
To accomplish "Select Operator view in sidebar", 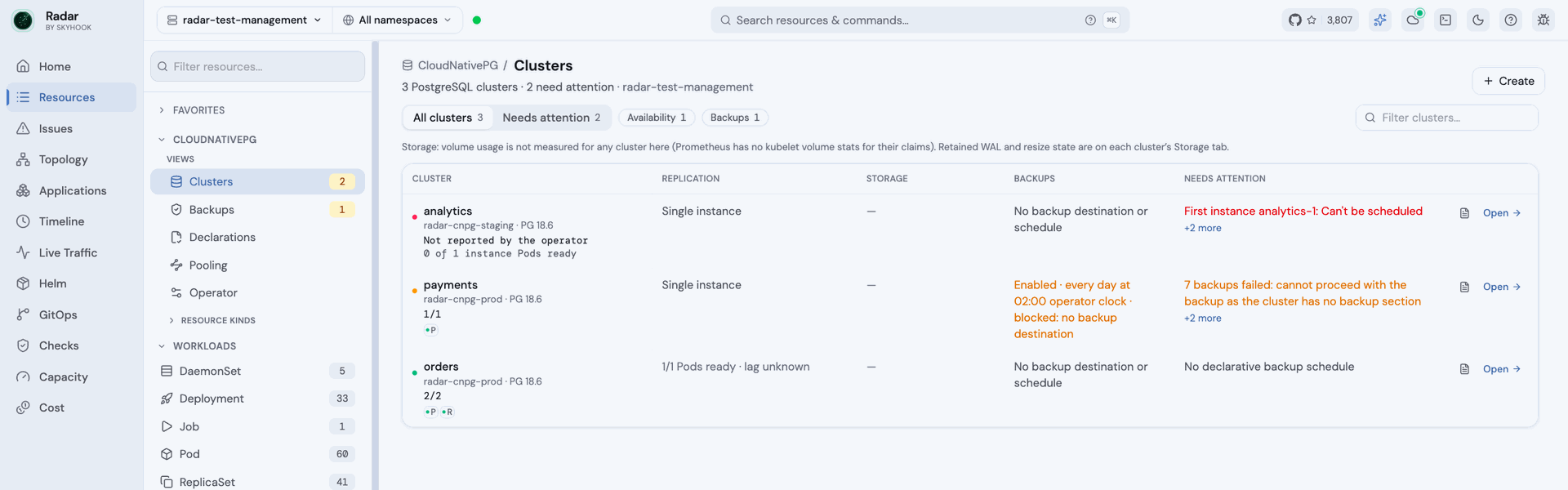I will click(x=257, y=292).
